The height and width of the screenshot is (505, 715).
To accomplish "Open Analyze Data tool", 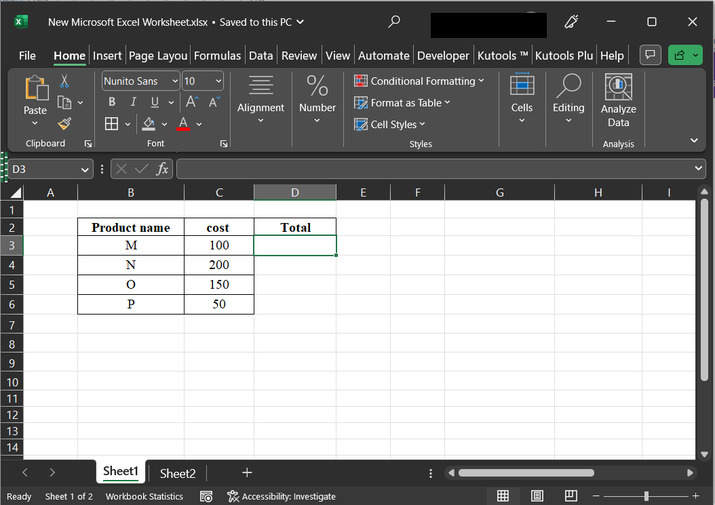I will coord(618,101).
